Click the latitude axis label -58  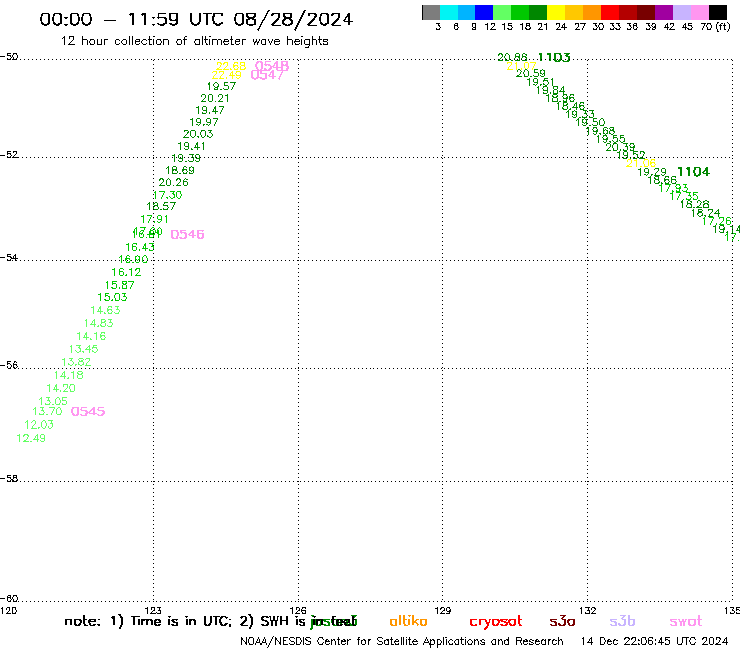tap(9, 479)
